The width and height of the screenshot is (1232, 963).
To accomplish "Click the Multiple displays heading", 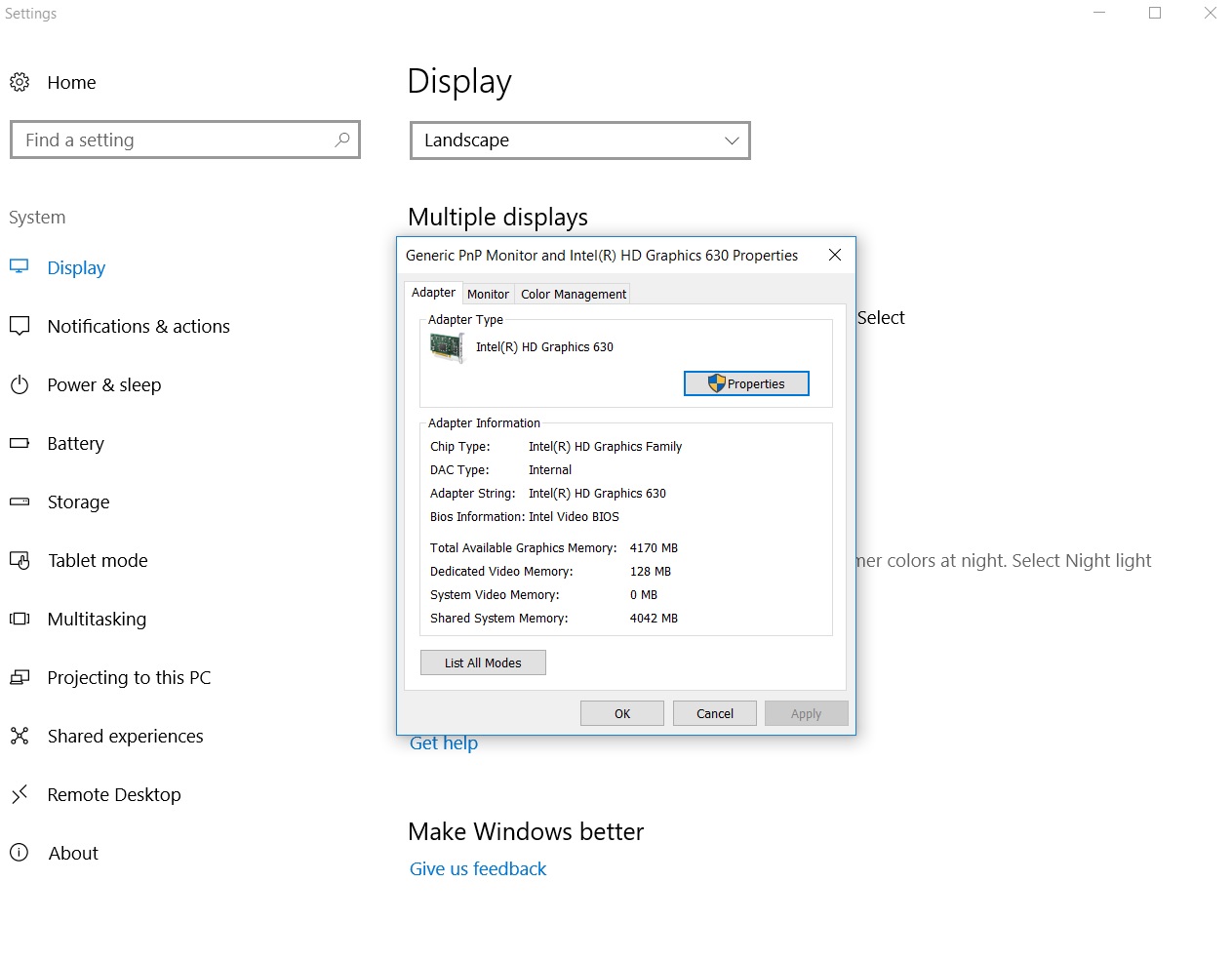I will [497, 217].
